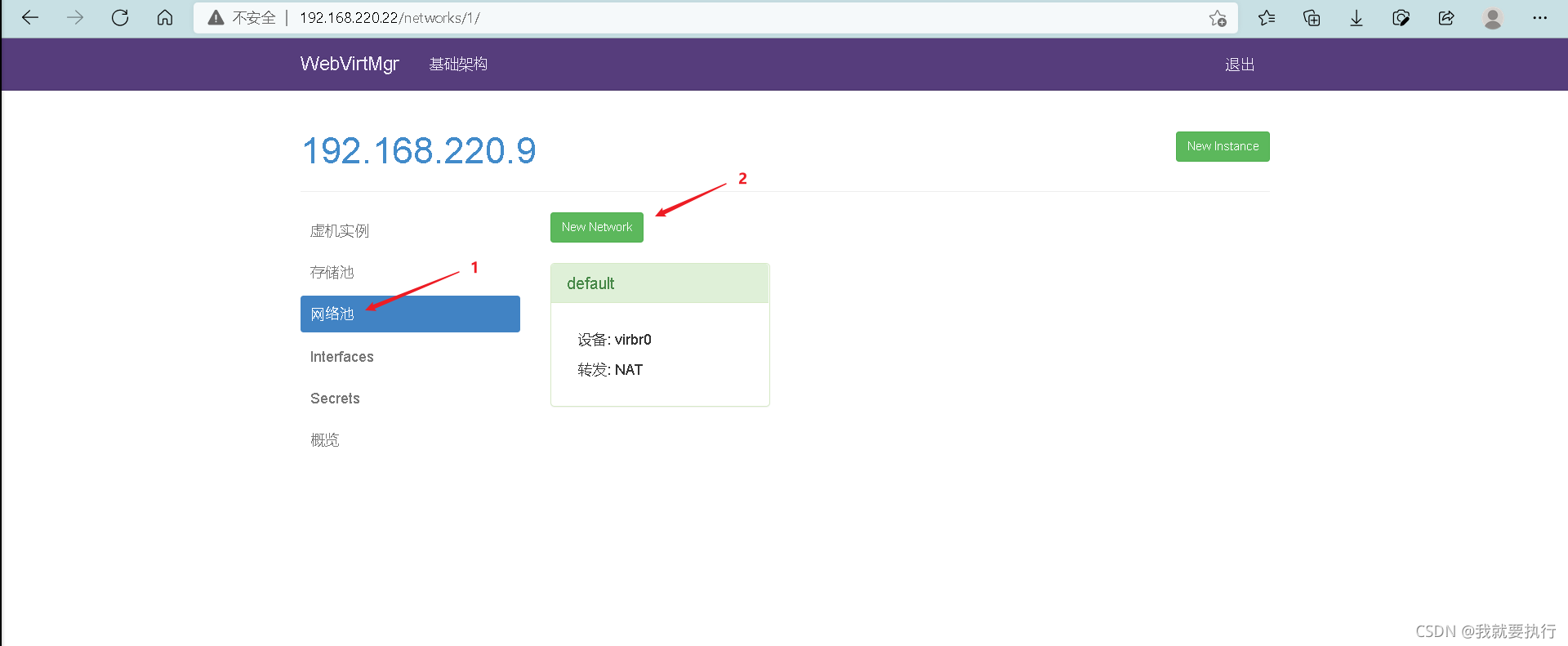
Task: Open 概览 in the sidebar
Action: pyautogui.click(x=410, y=440)
